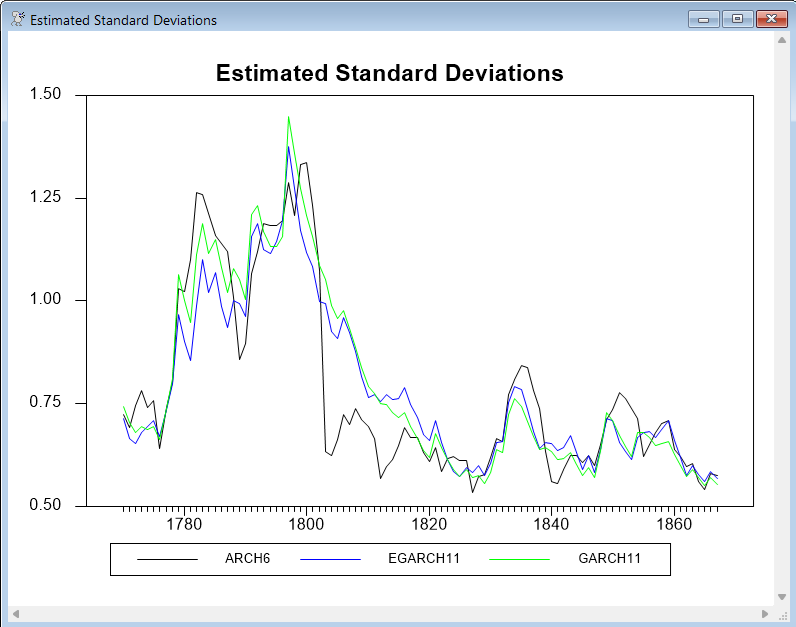The image size is (796, 627).
Task: Click the vertical scrollbar down arrow
Action: point(781,596)
